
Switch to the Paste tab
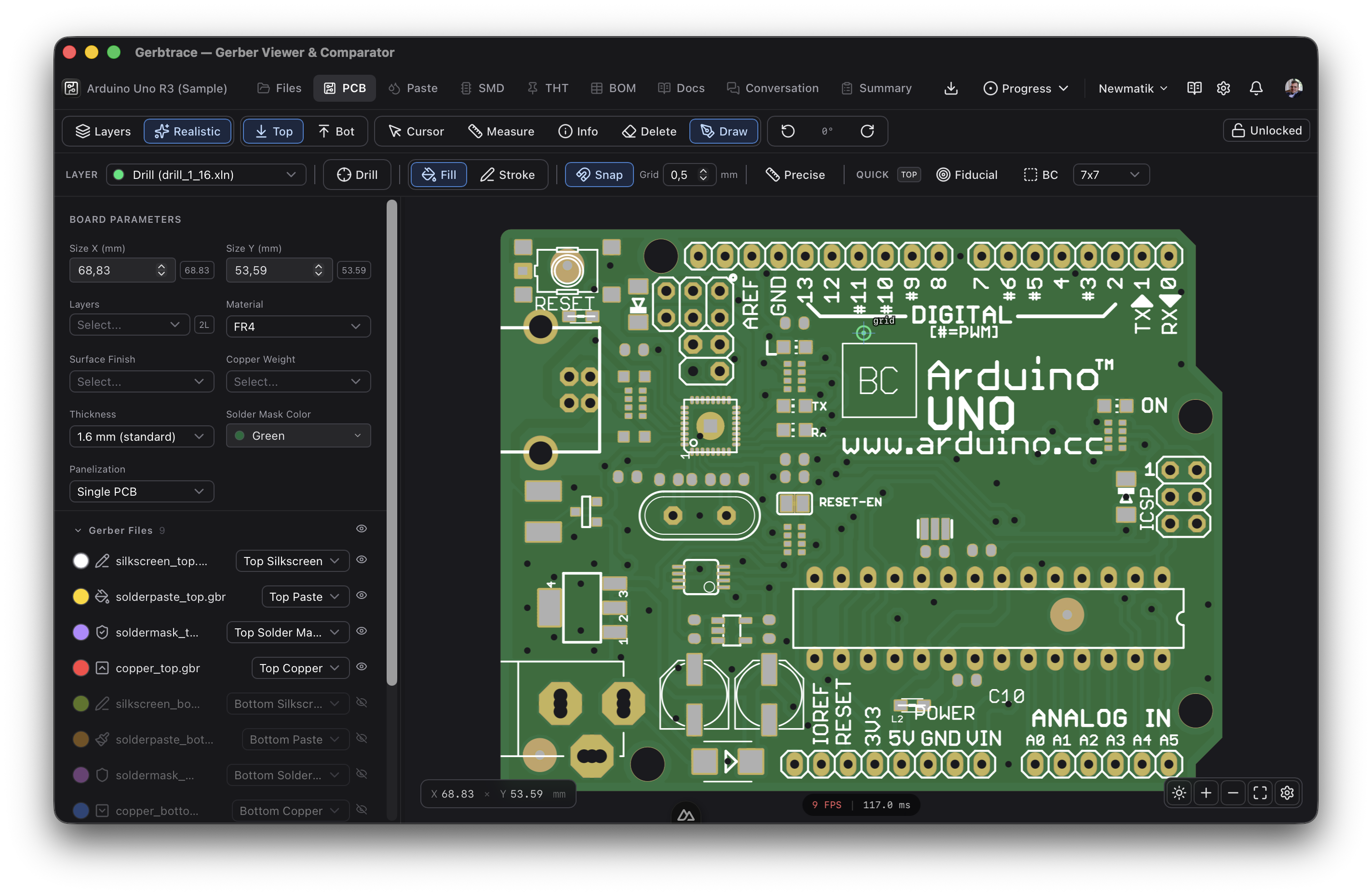pyautogui.click(x=413, y=88)
